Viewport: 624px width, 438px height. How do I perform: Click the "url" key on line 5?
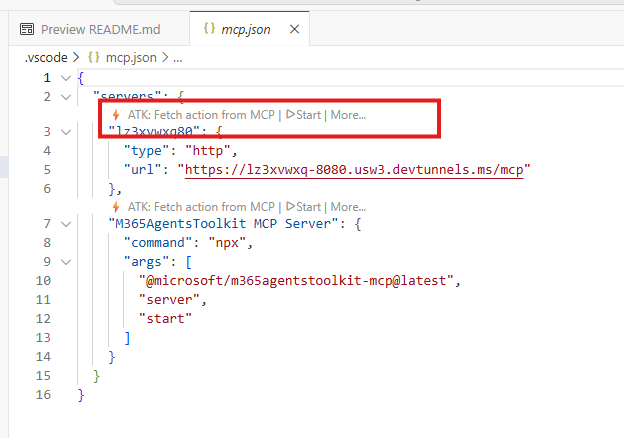143,170
